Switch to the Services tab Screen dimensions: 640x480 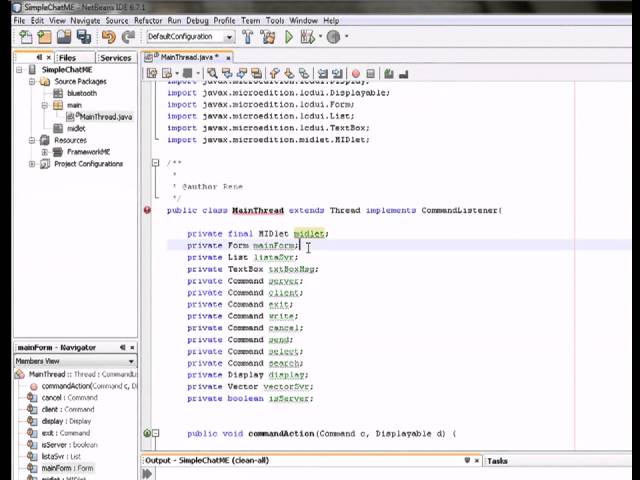[116, 58]
